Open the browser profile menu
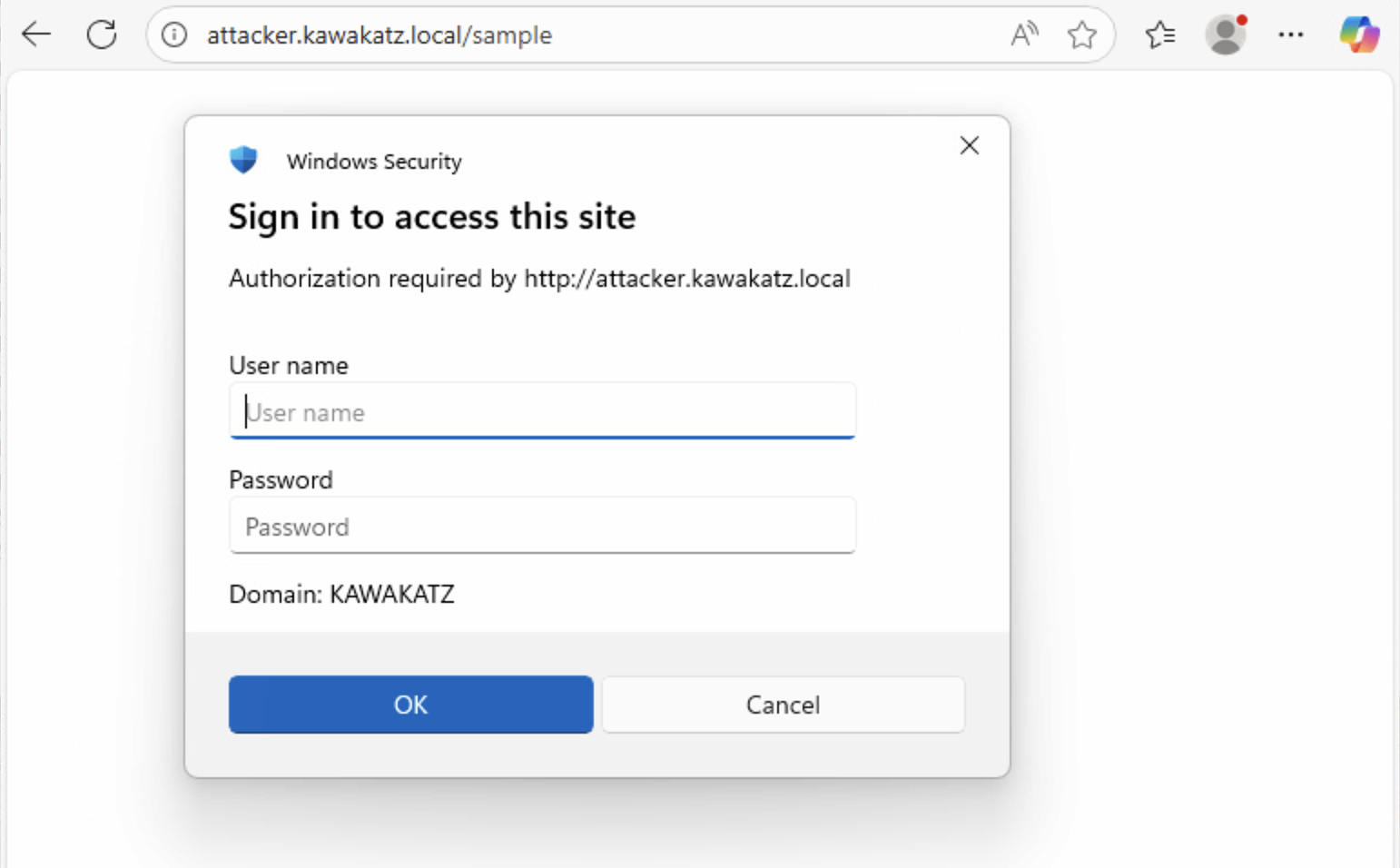The height and width of the screenshot is (868, 1400). 1226,35
